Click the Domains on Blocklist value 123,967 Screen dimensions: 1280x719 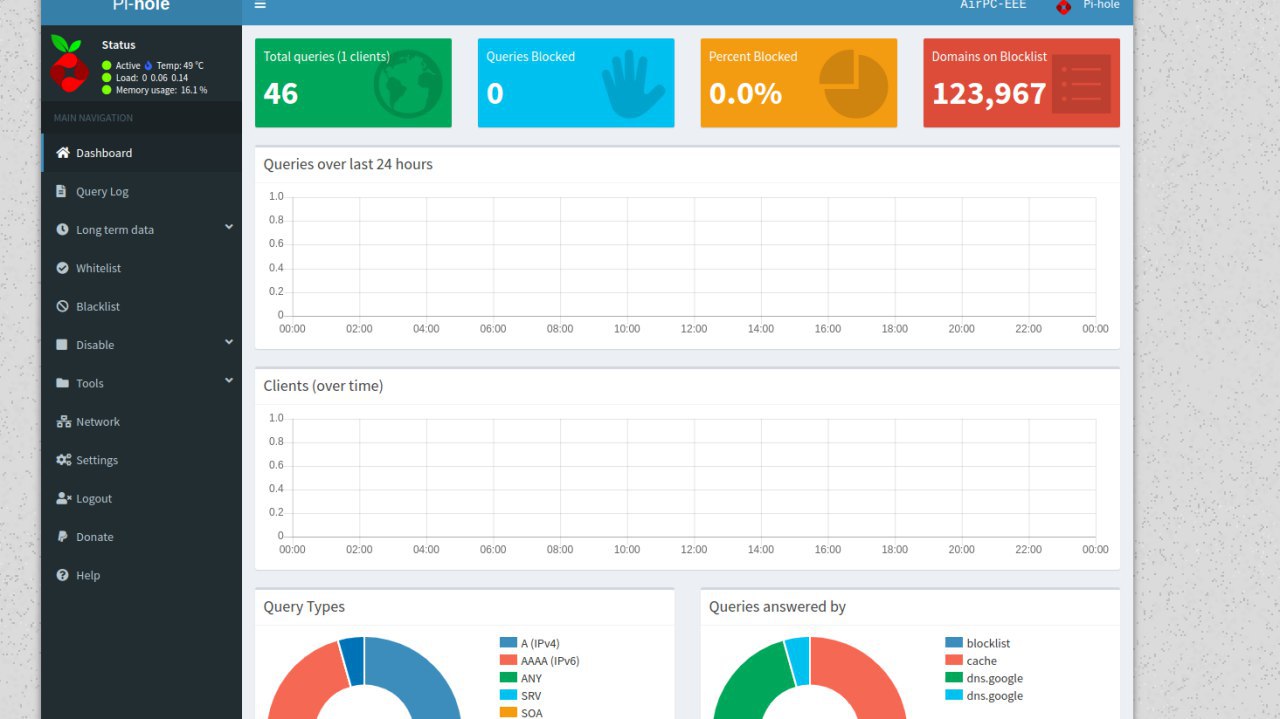point(989,93)
